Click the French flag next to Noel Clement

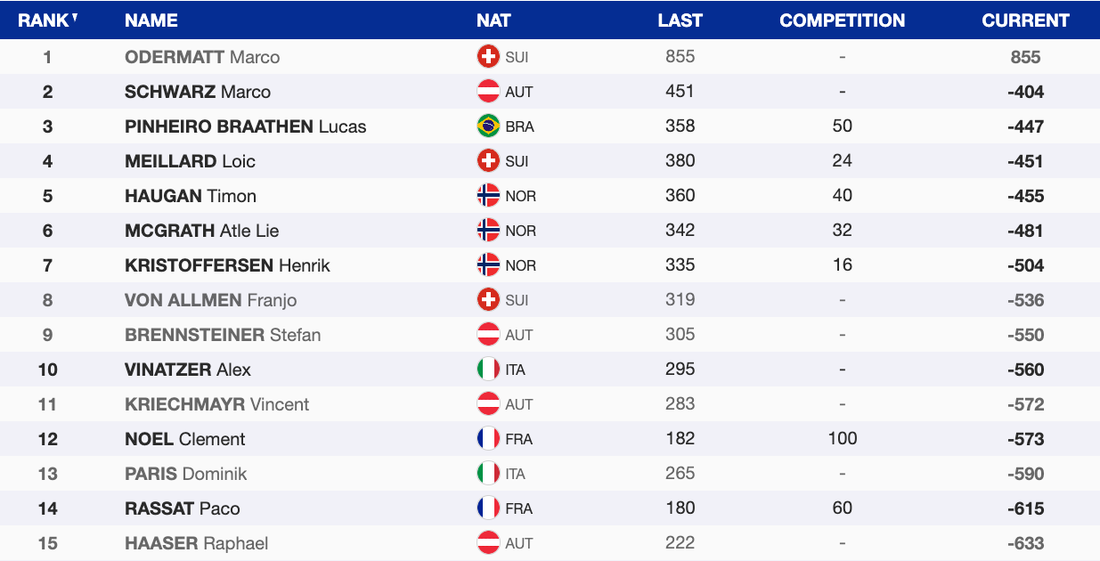point(488,439)
